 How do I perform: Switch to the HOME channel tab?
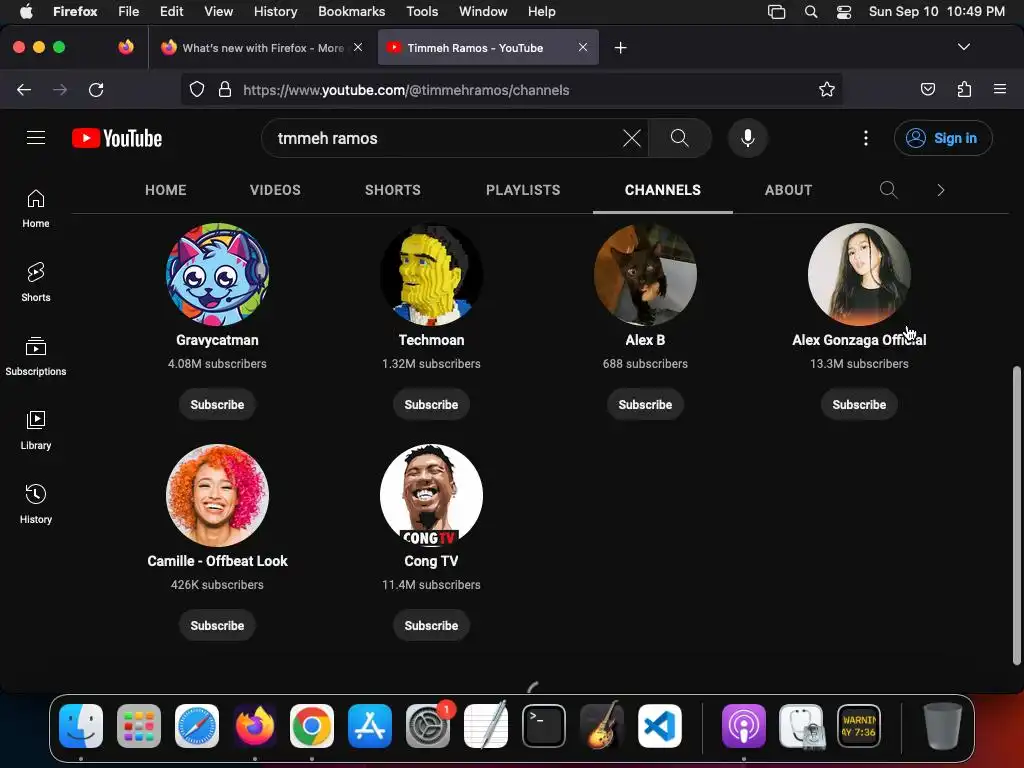click(165, 190)
